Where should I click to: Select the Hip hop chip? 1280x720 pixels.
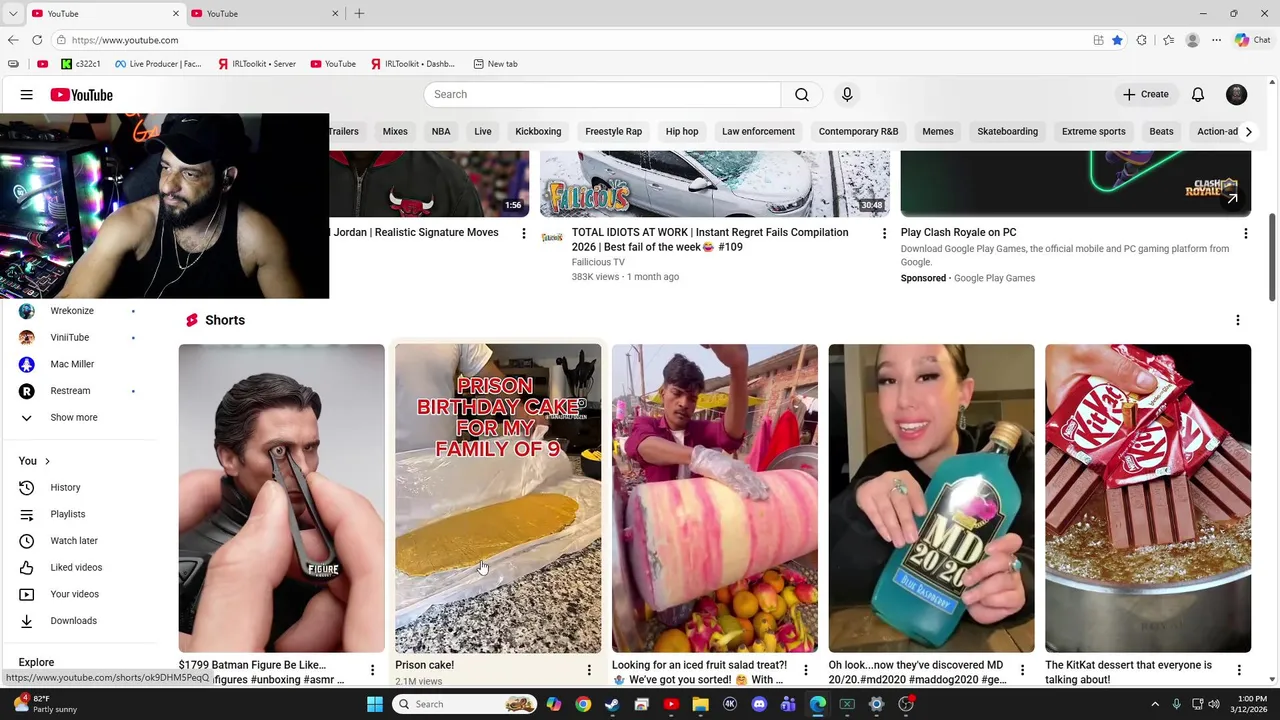click(682, 131)
